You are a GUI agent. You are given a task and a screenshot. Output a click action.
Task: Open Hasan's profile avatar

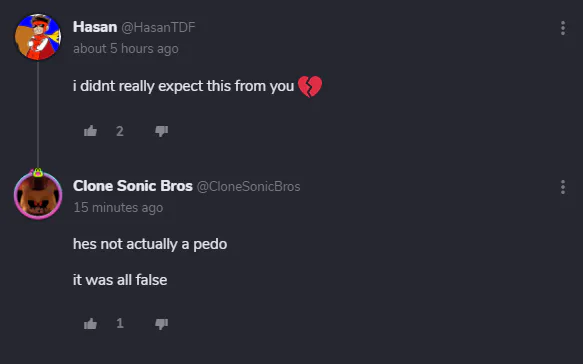[x=38, y=37]
